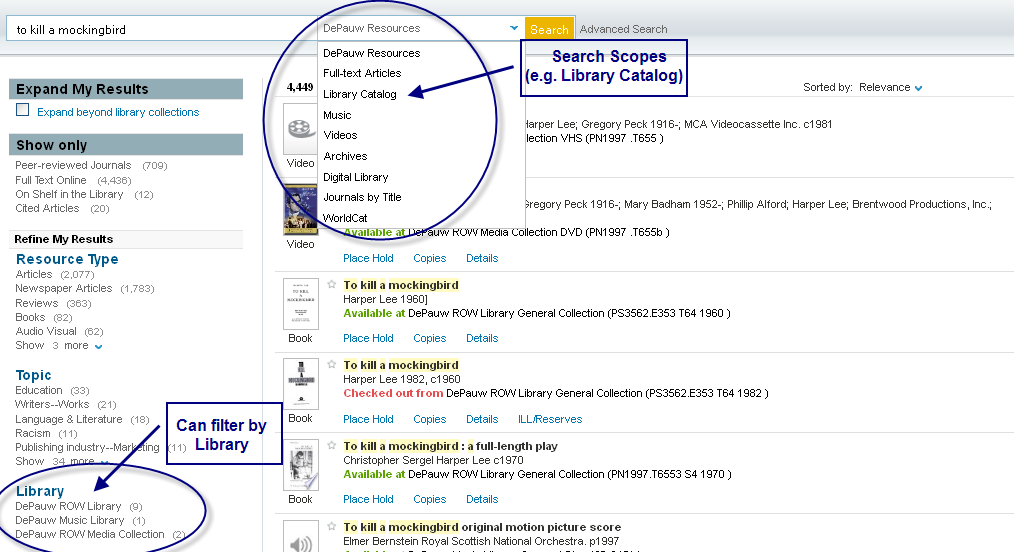The image size is (1014, 552).
Task: Click the full-length play book thumbnail
Action: [301, 465]
